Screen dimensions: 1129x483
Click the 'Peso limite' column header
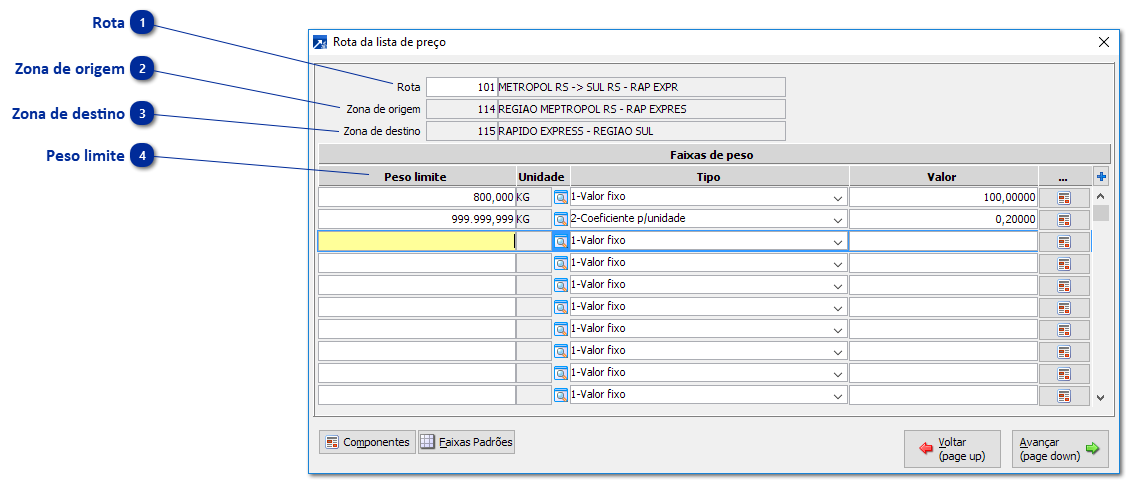[x=417, y=176]
